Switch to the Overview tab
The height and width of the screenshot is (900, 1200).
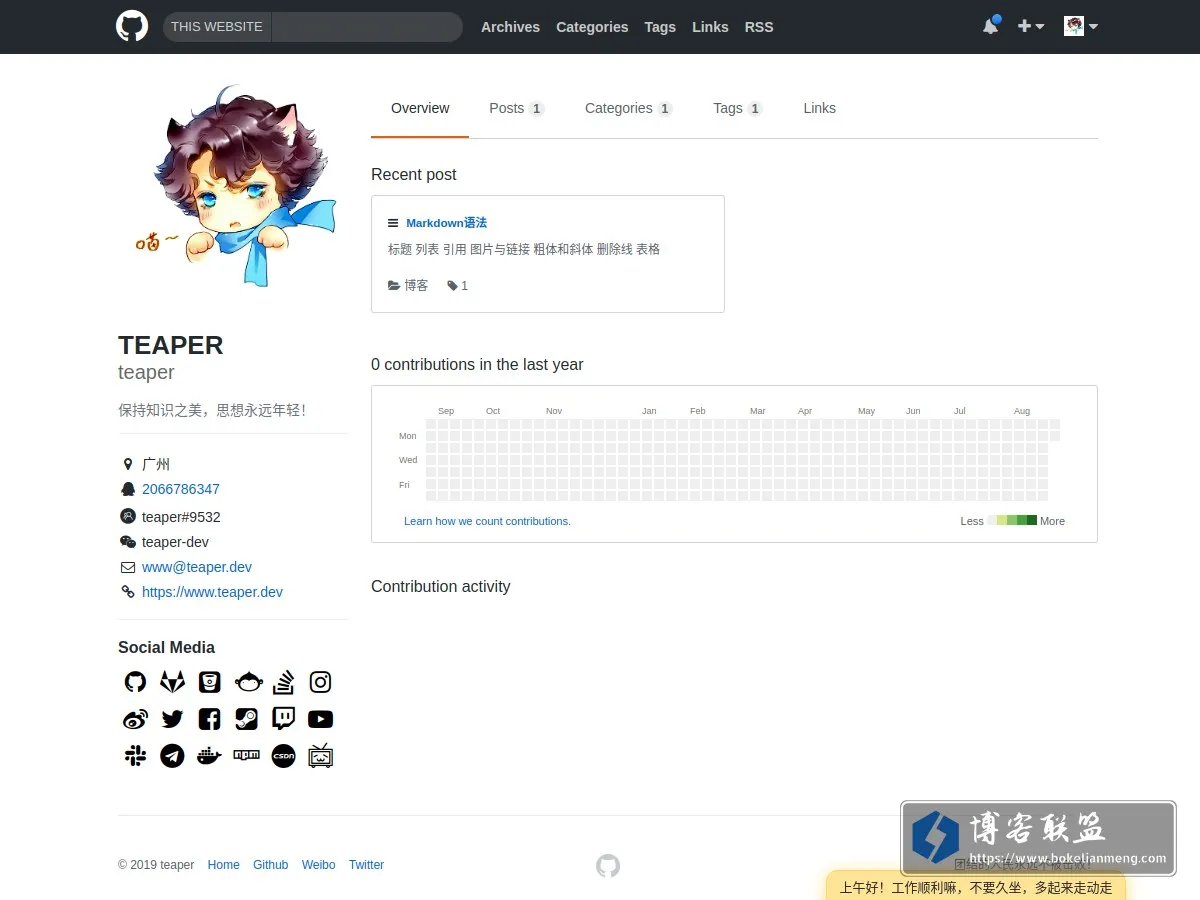(x=420, y=108)
